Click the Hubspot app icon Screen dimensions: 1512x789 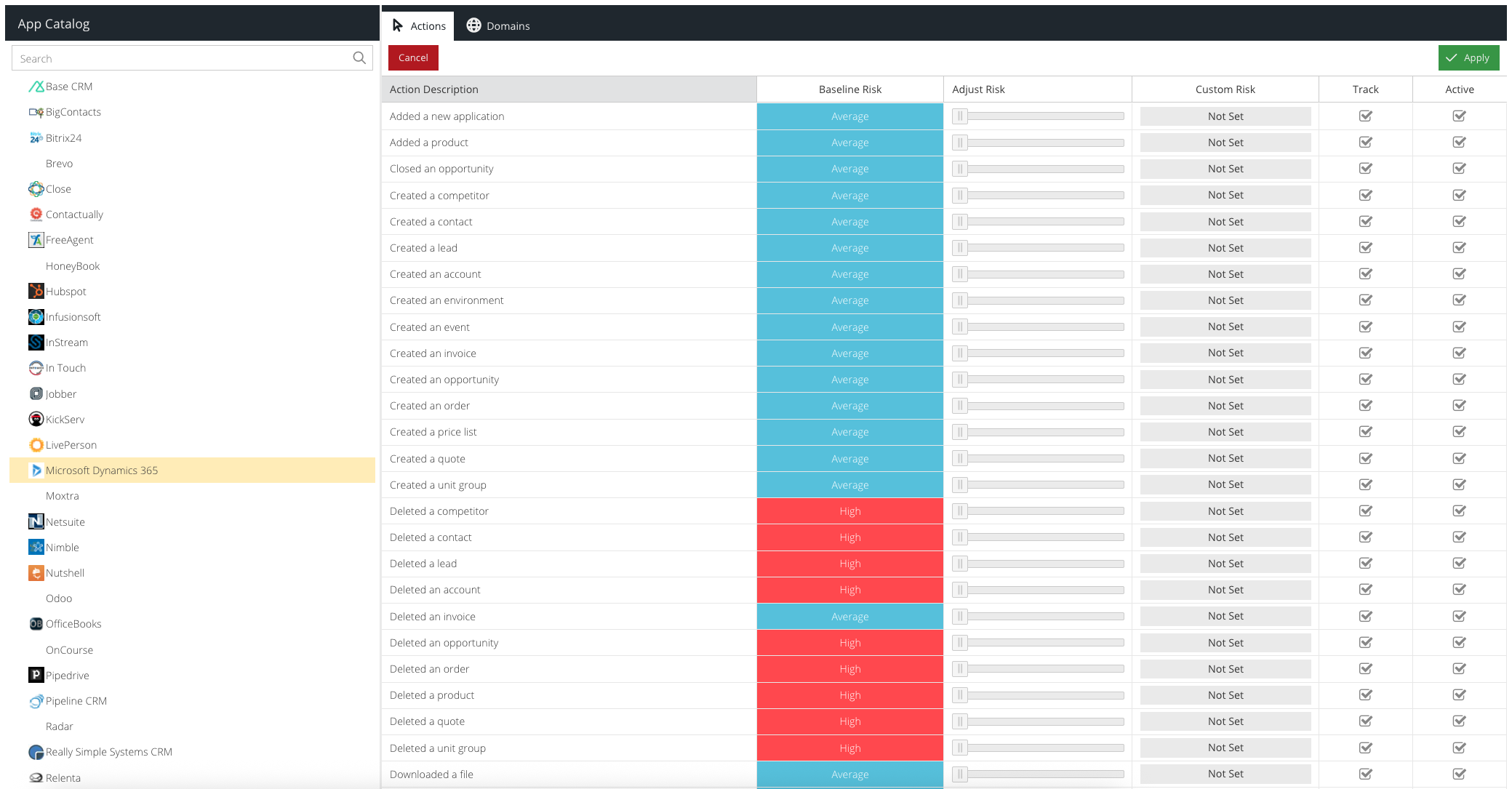pyautogui.click(x=36, y=292)
